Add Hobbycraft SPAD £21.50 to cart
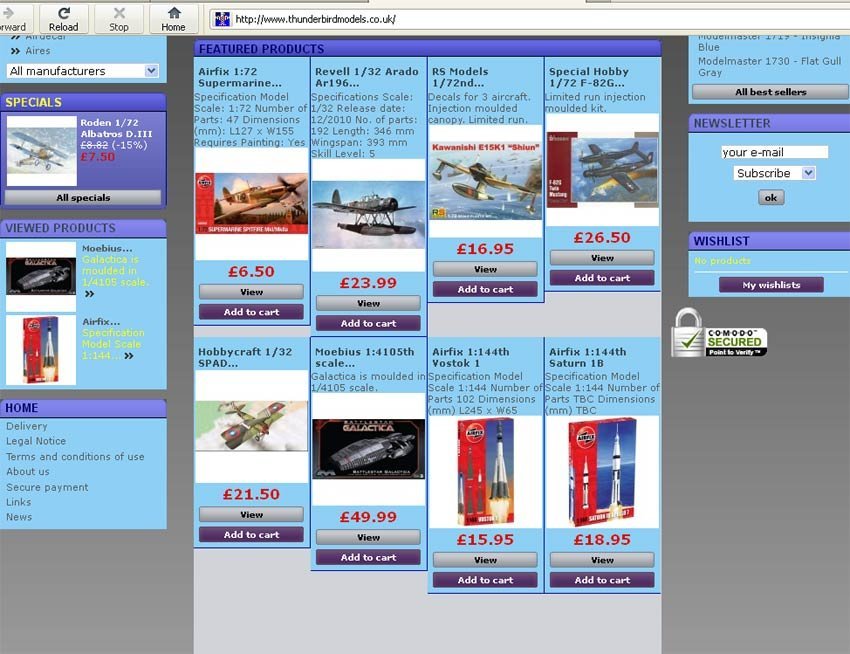Viewport: 850px width, 654px height. (252, 535)
